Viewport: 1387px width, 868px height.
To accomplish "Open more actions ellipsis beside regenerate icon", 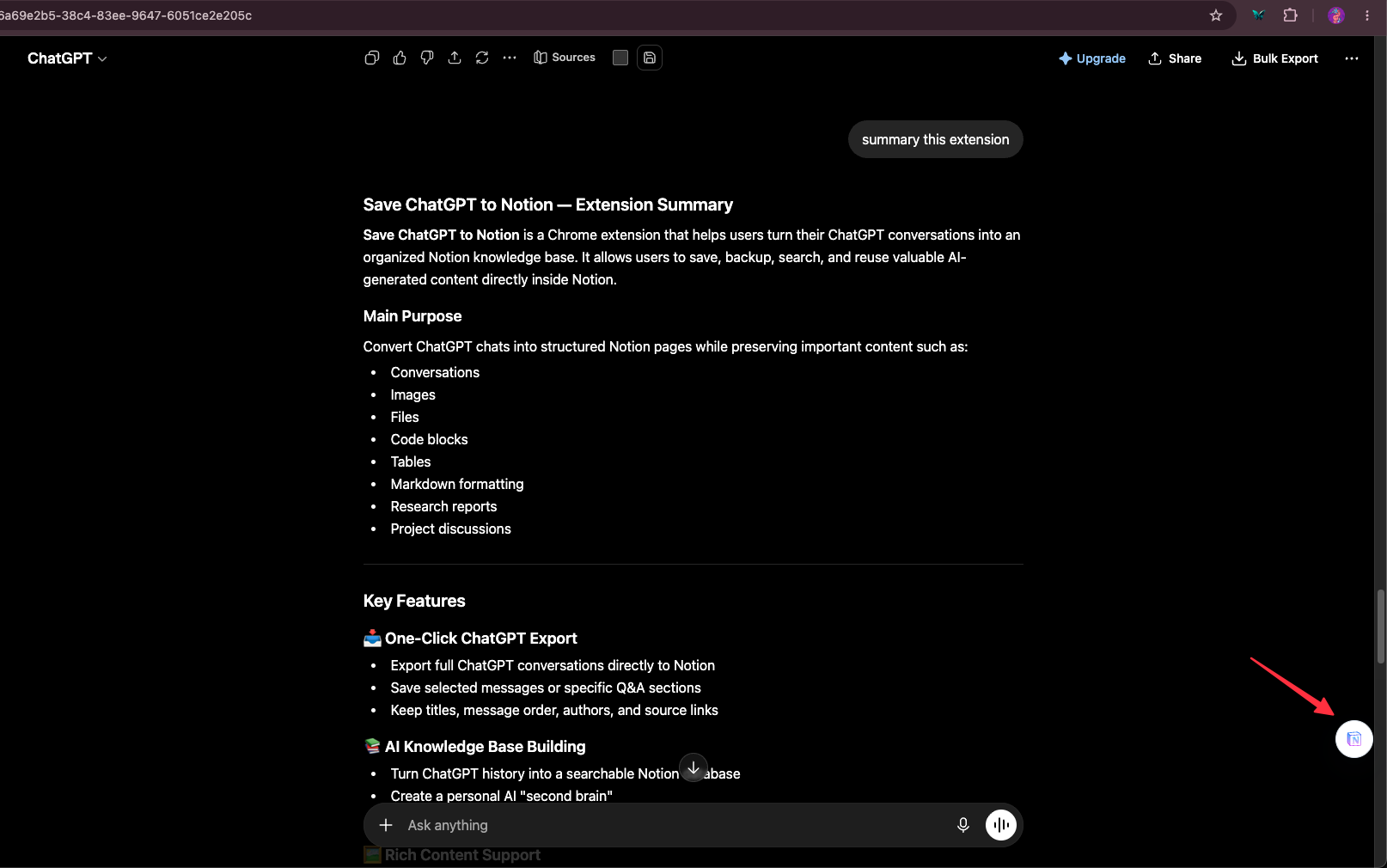I will [510, 58].
